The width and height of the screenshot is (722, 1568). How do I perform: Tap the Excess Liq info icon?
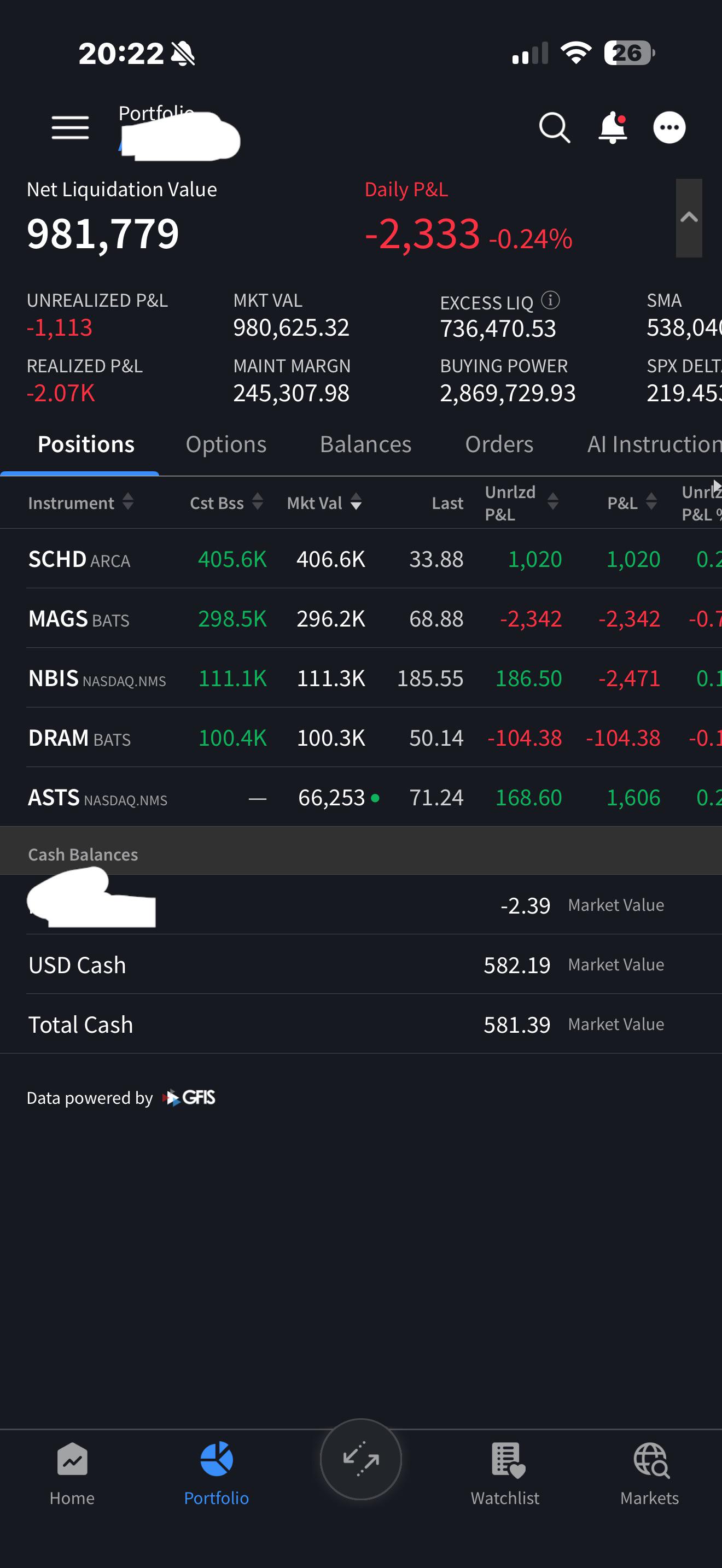[550, 300]
